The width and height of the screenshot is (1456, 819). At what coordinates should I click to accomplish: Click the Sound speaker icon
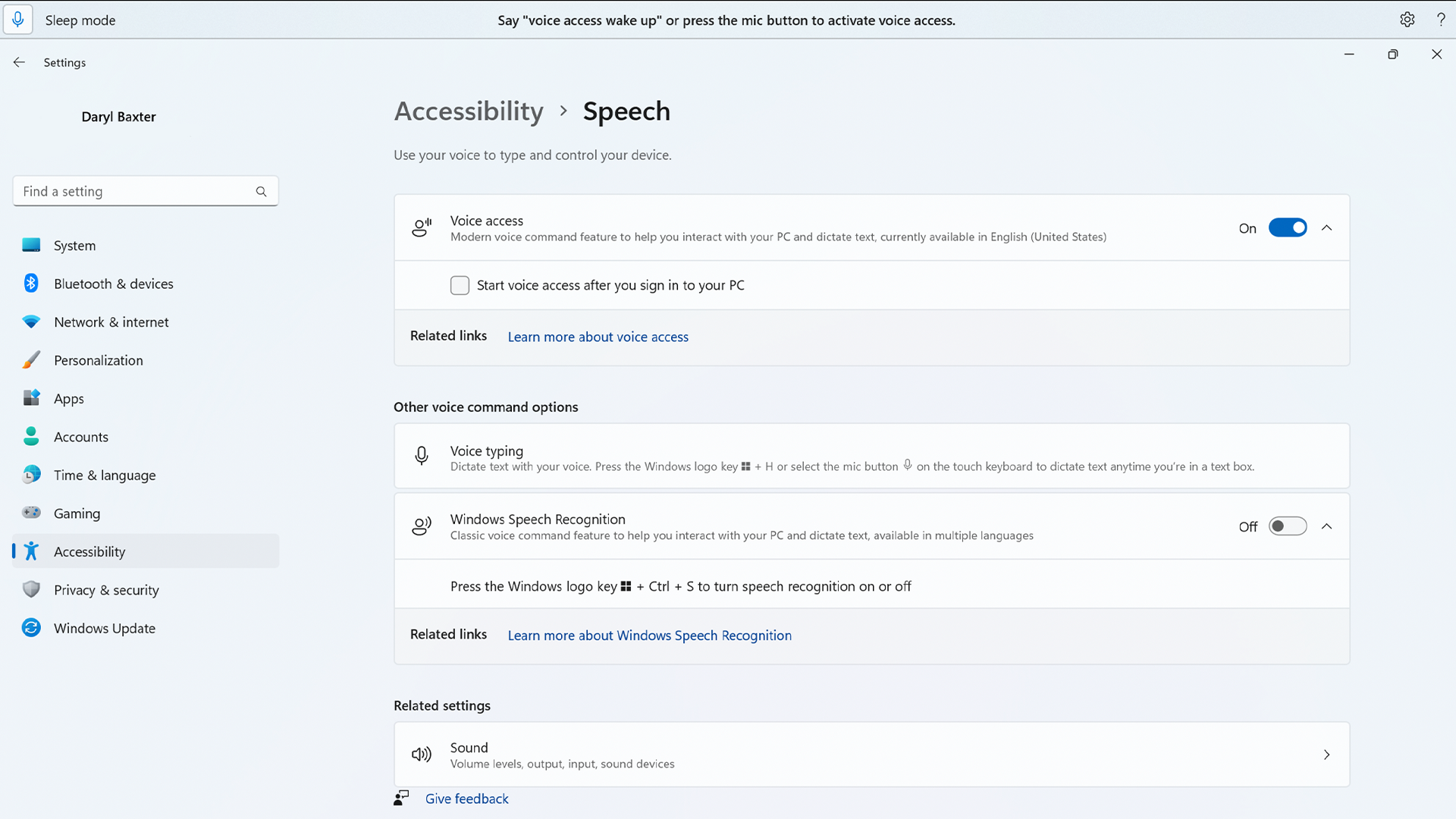coord(422,754)
